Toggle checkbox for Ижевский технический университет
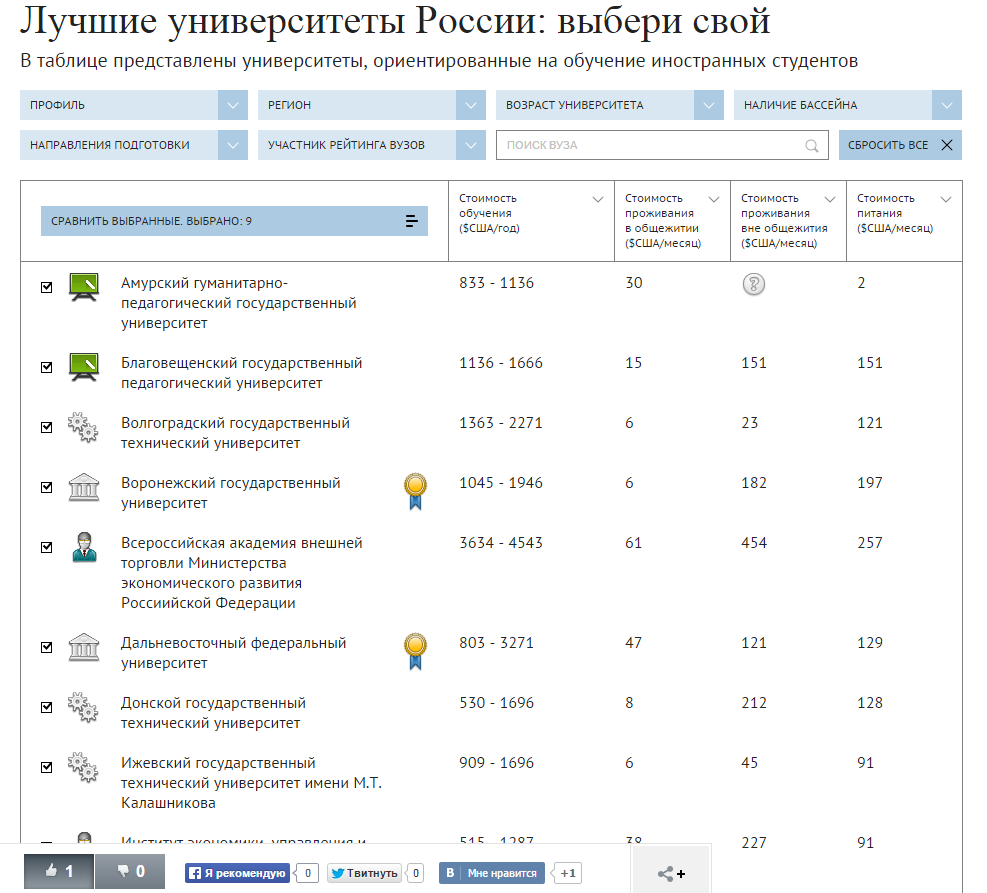The height and width of the screenshot is (893, 987). pyautogui.click(x=47, y=767)
